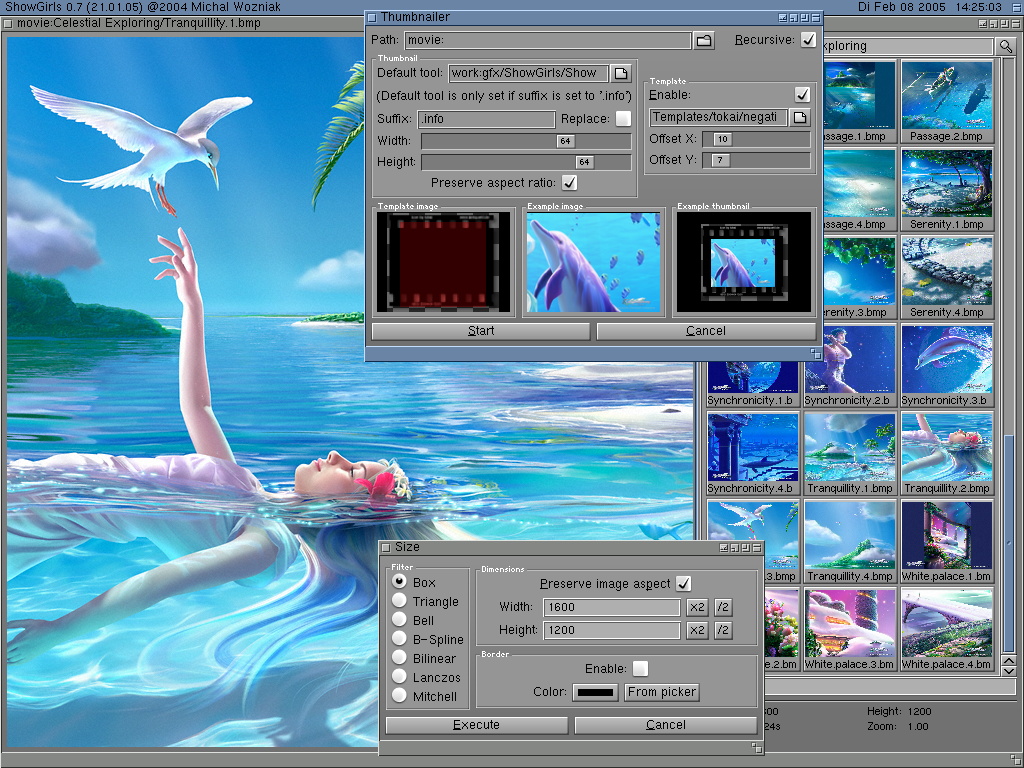Toggle the Recursive checkbox
This screenshot has width=1024, height=768.
[x=808, y=40]
